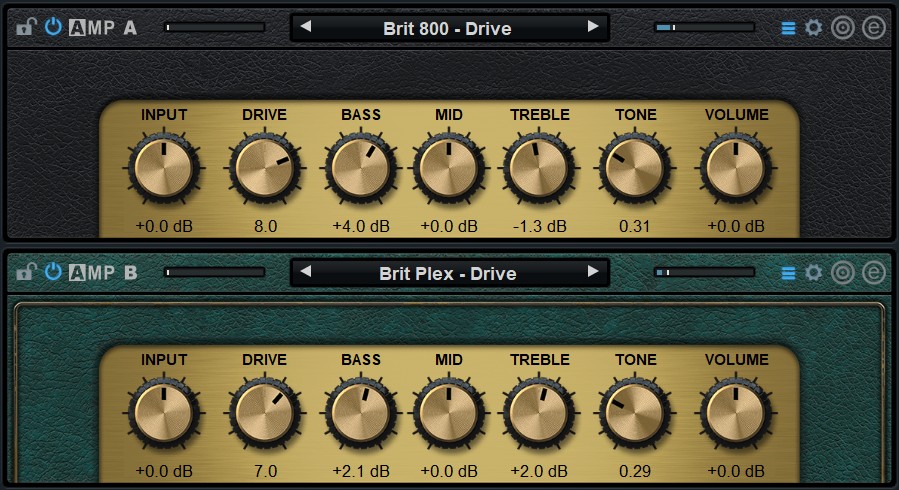Open the Brit Plex - Drive preset list
This screenshot has width=899, height=490.
pyautogui.click(x=447, y=273)
